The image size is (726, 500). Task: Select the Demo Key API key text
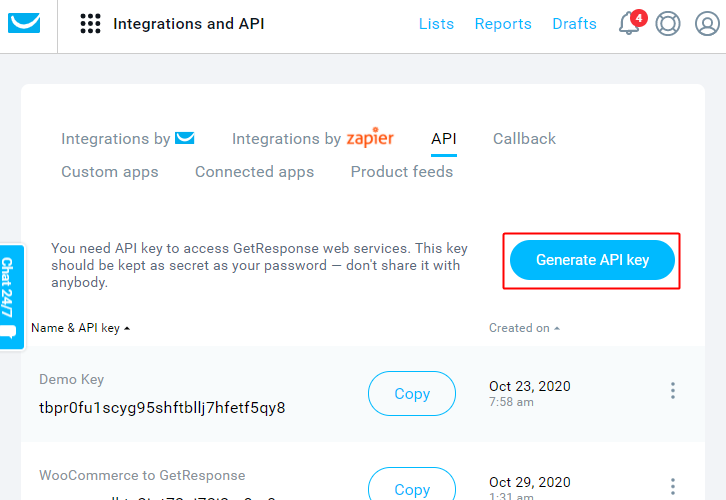162,408
